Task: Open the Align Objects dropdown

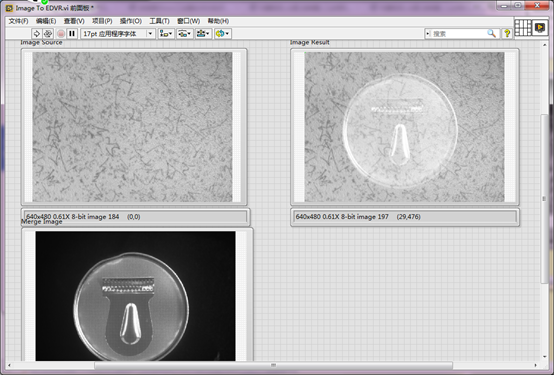Action: 166,34
